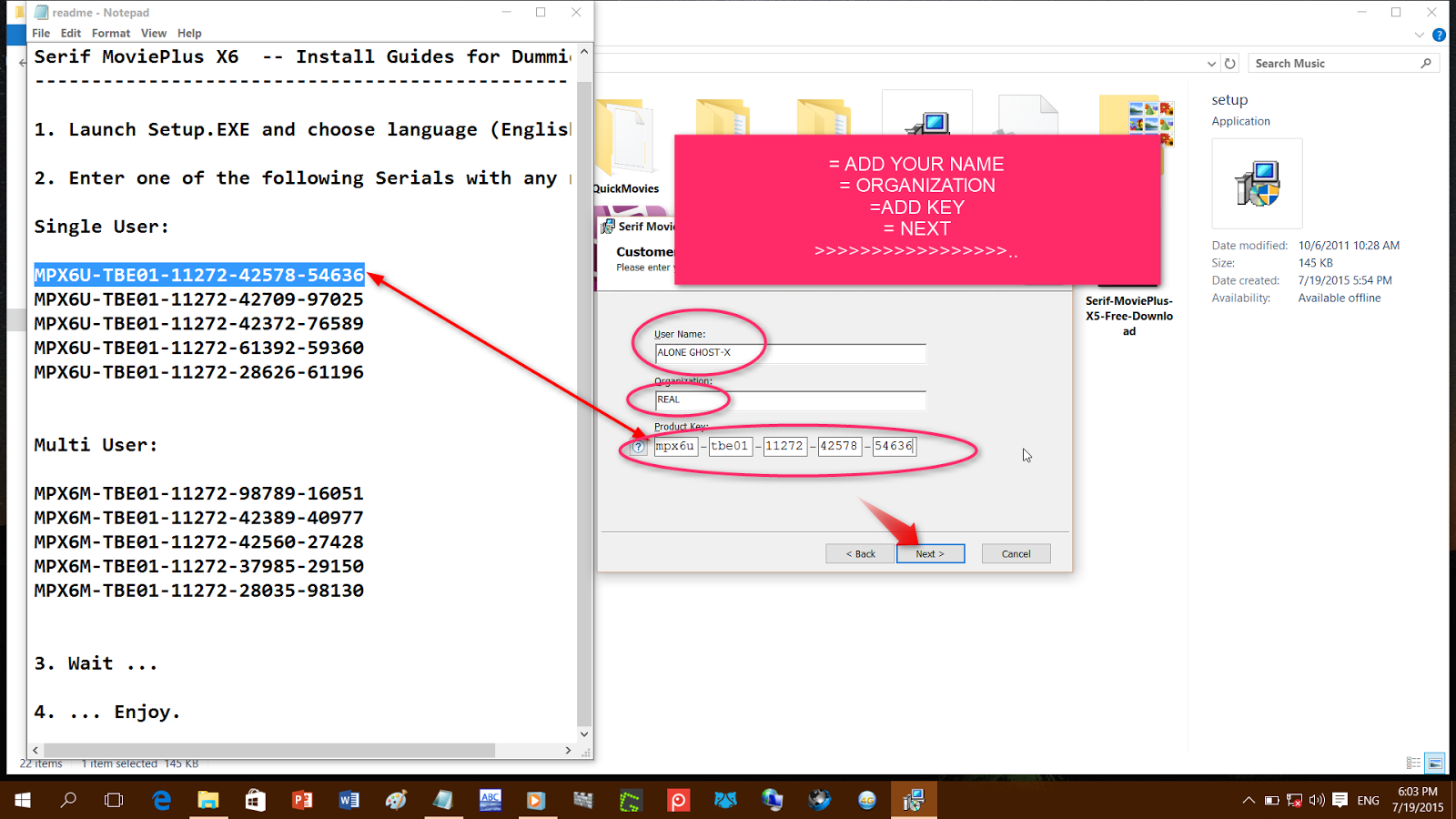This screenshot has height=819, width=1456.
Task: Click the 'Available offline' value in details pane
Action: coord(1340,298)
